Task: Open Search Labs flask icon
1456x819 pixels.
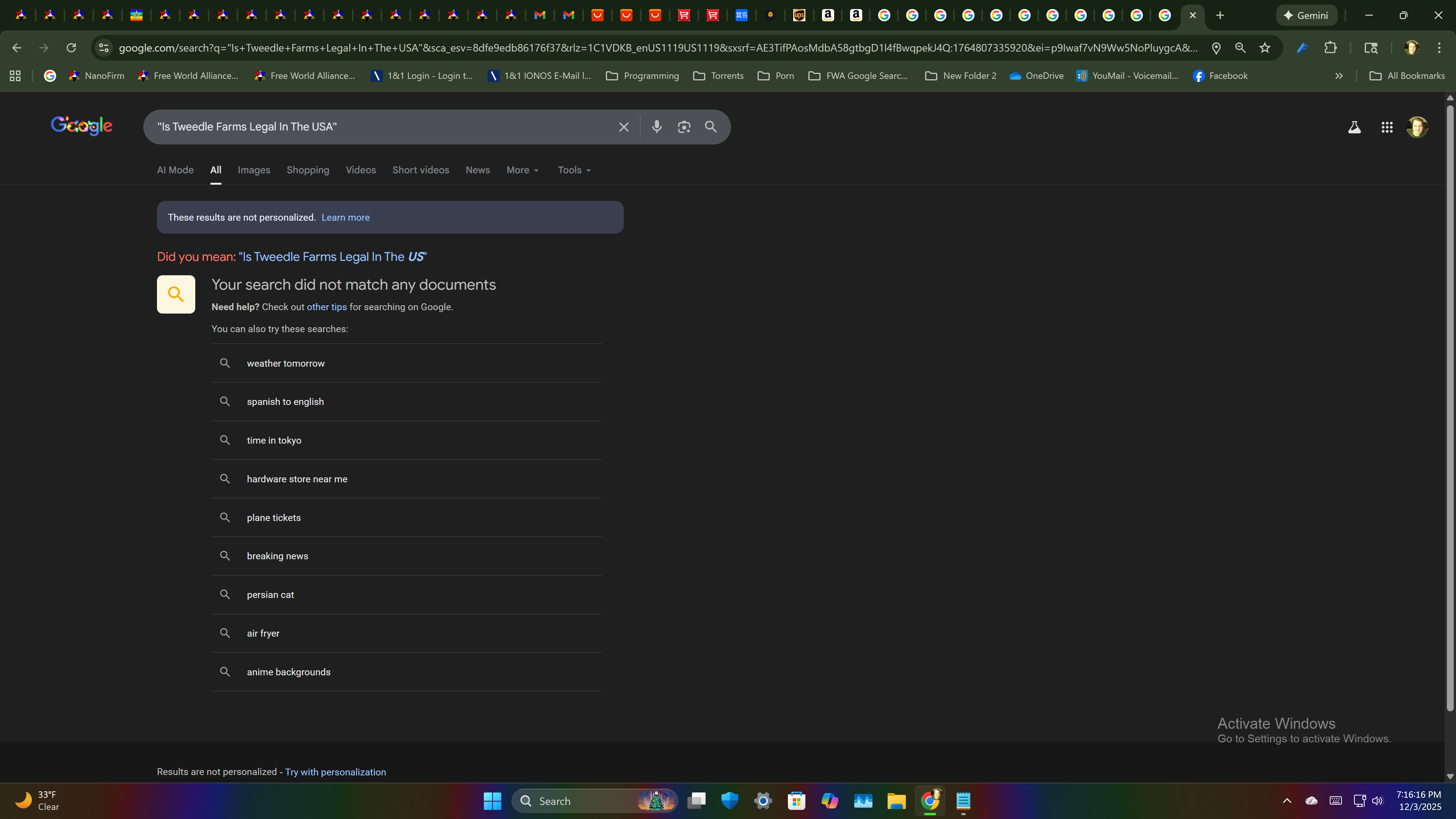Action: [x=1354, y=127]
